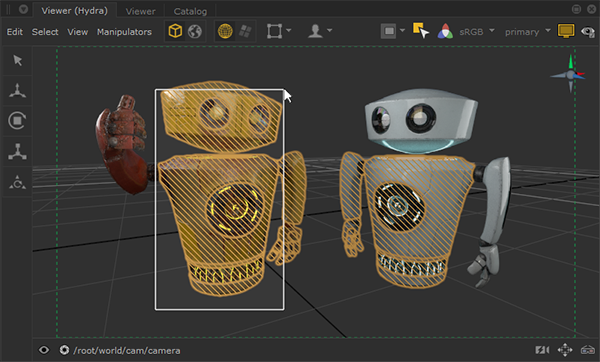Select the center-of-interest manipulator tool

pyautogui.click(x=18, y=182)
